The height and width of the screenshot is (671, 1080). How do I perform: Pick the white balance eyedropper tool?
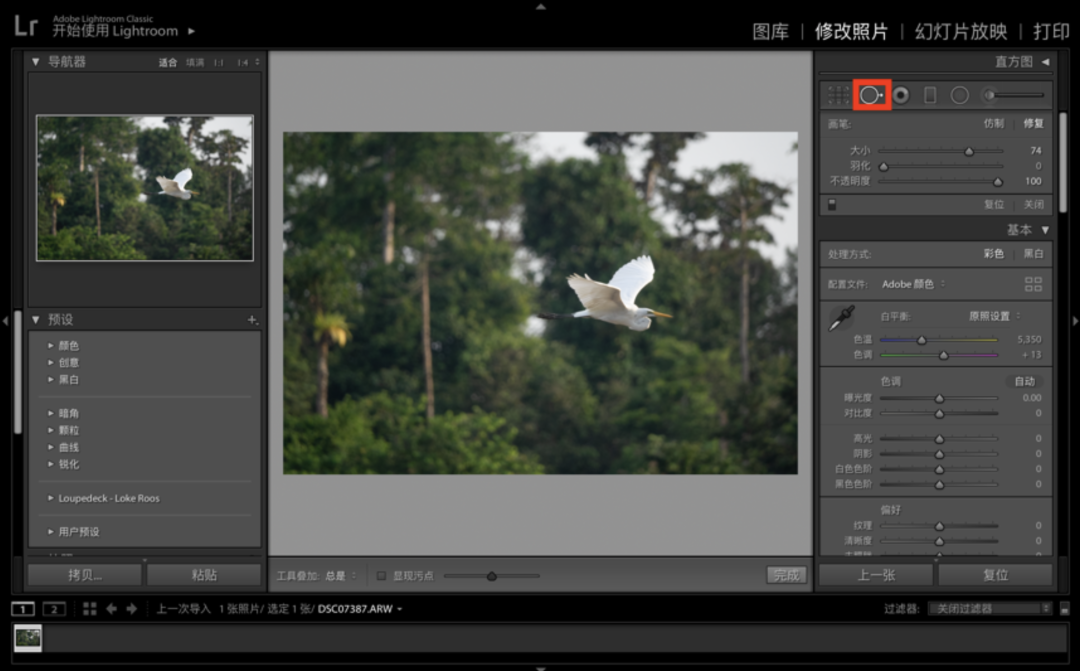click(841, 319)
